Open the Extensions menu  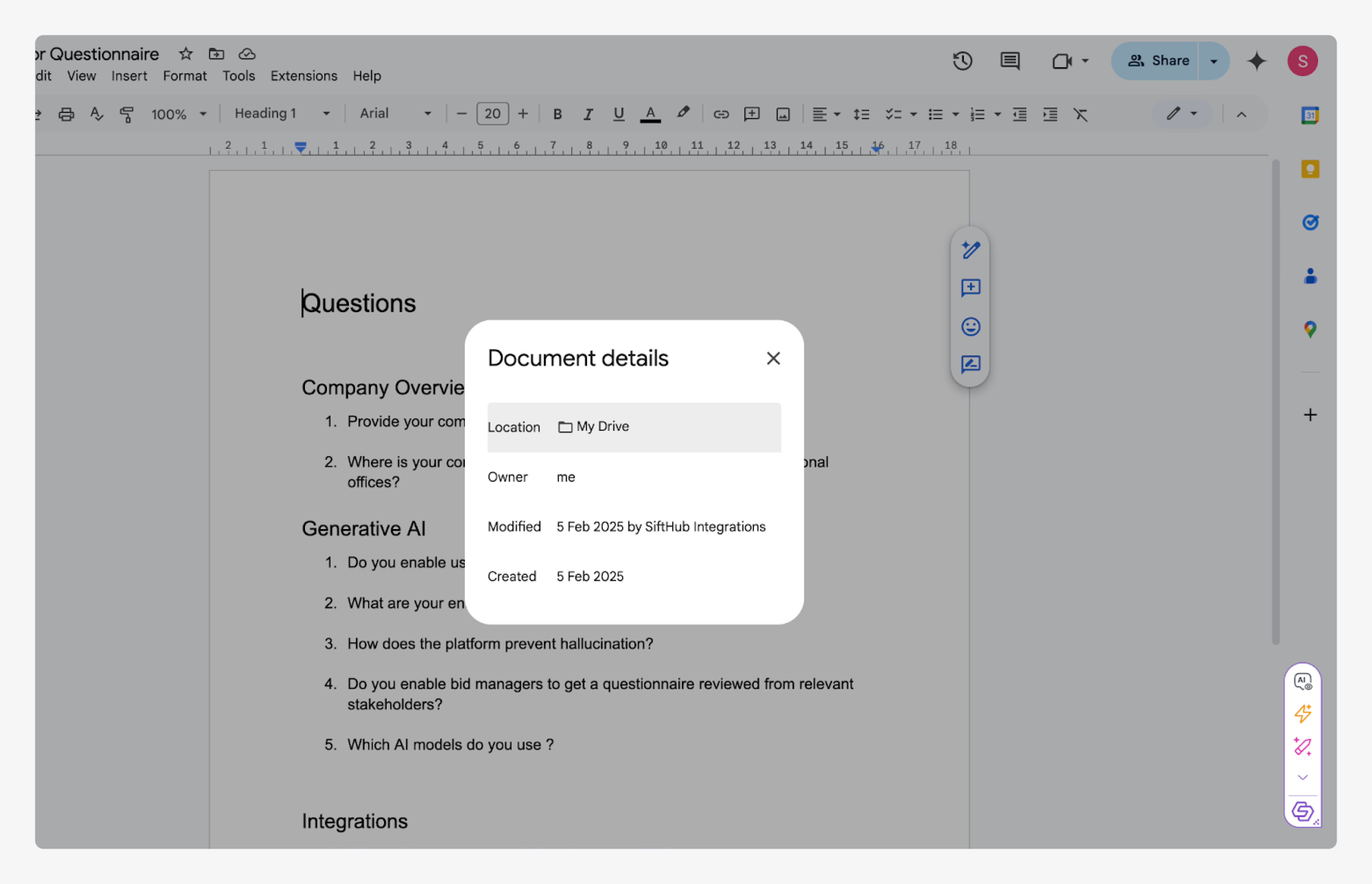(x=304, y=76)
